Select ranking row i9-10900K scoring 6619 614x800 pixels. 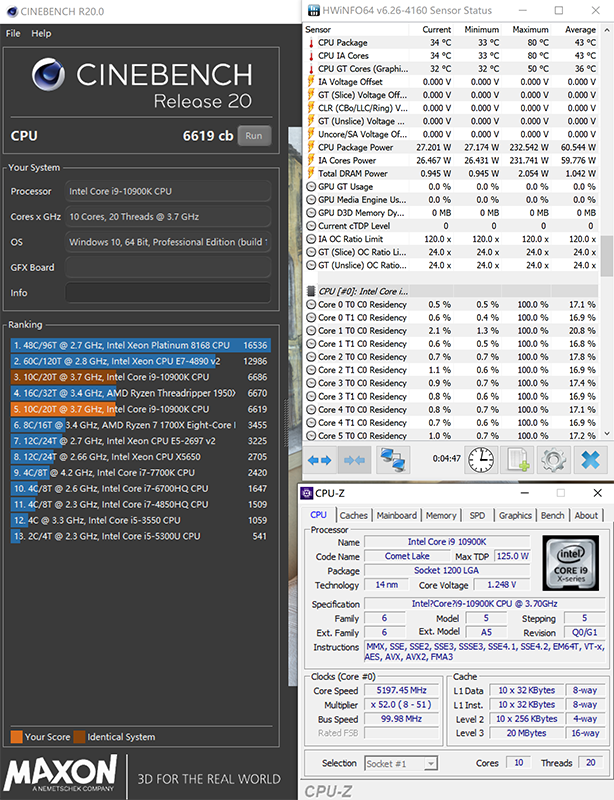tap(140, 409)
